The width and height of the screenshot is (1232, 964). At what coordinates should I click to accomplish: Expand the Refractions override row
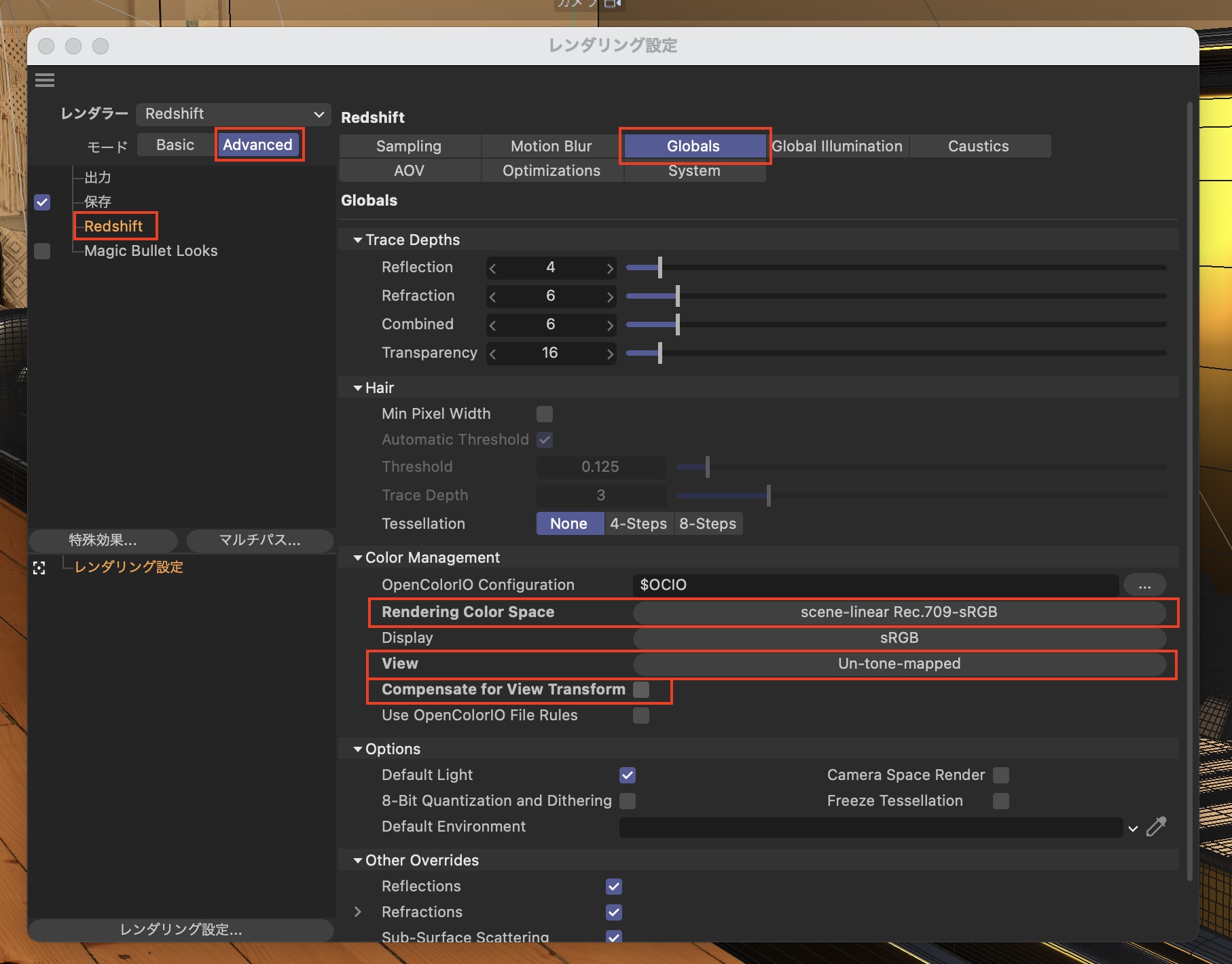[x=358, y=912]
